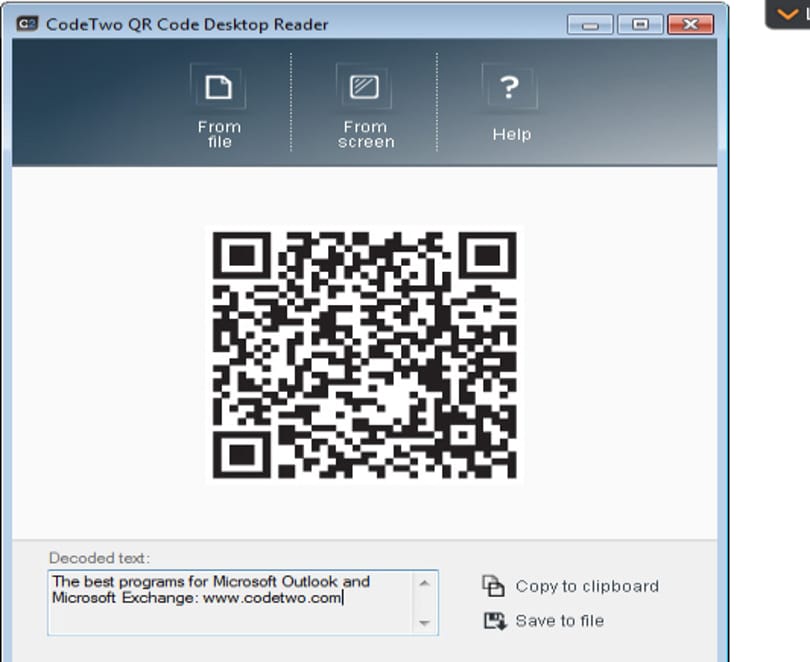Click the "Copy to clipboard" link text
The height and width of the screenshot is (662, 810).
click(x=587, y=586)
